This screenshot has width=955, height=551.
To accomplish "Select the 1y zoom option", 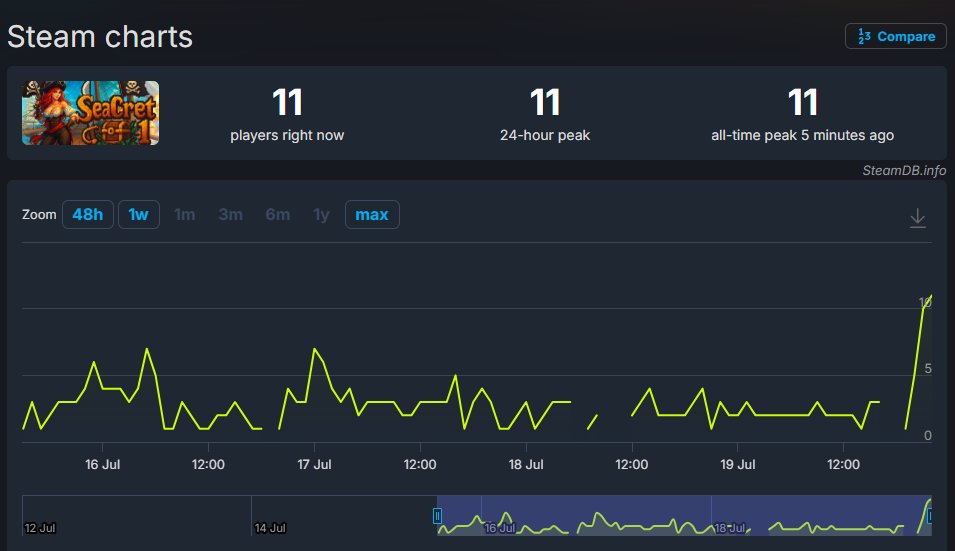I will [321, 214].
